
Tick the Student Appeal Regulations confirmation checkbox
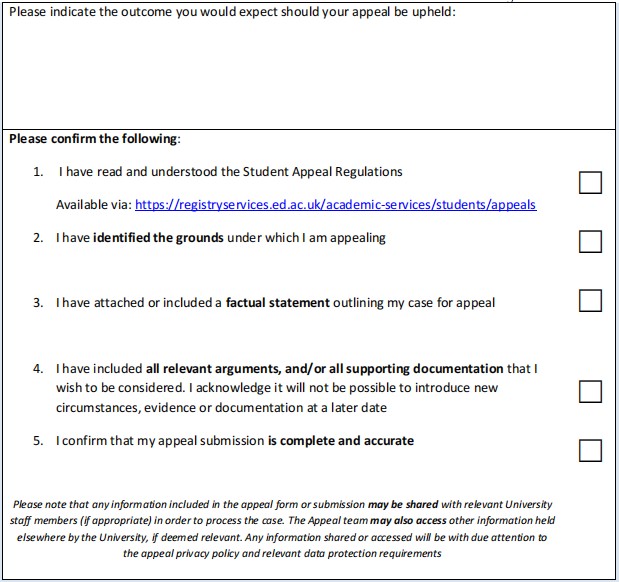[590, 182]
